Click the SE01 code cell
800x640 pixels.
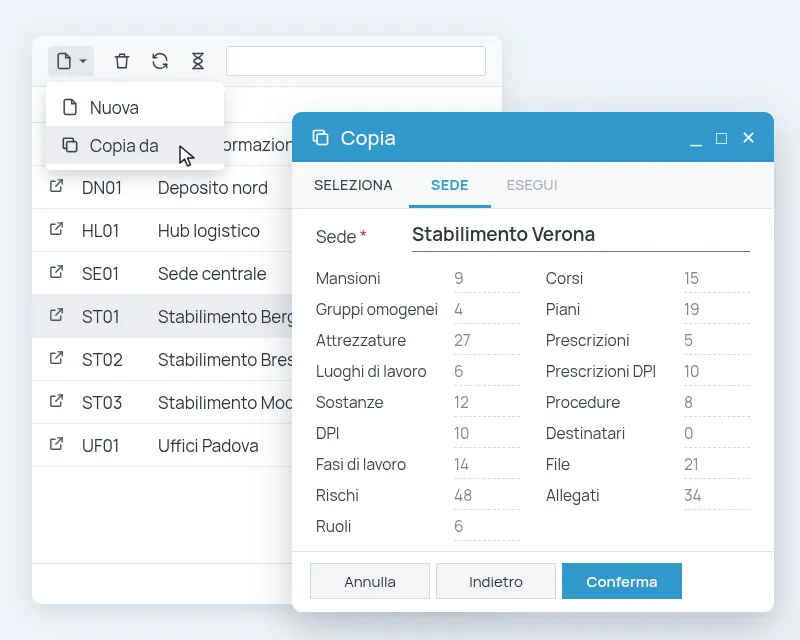101,274
